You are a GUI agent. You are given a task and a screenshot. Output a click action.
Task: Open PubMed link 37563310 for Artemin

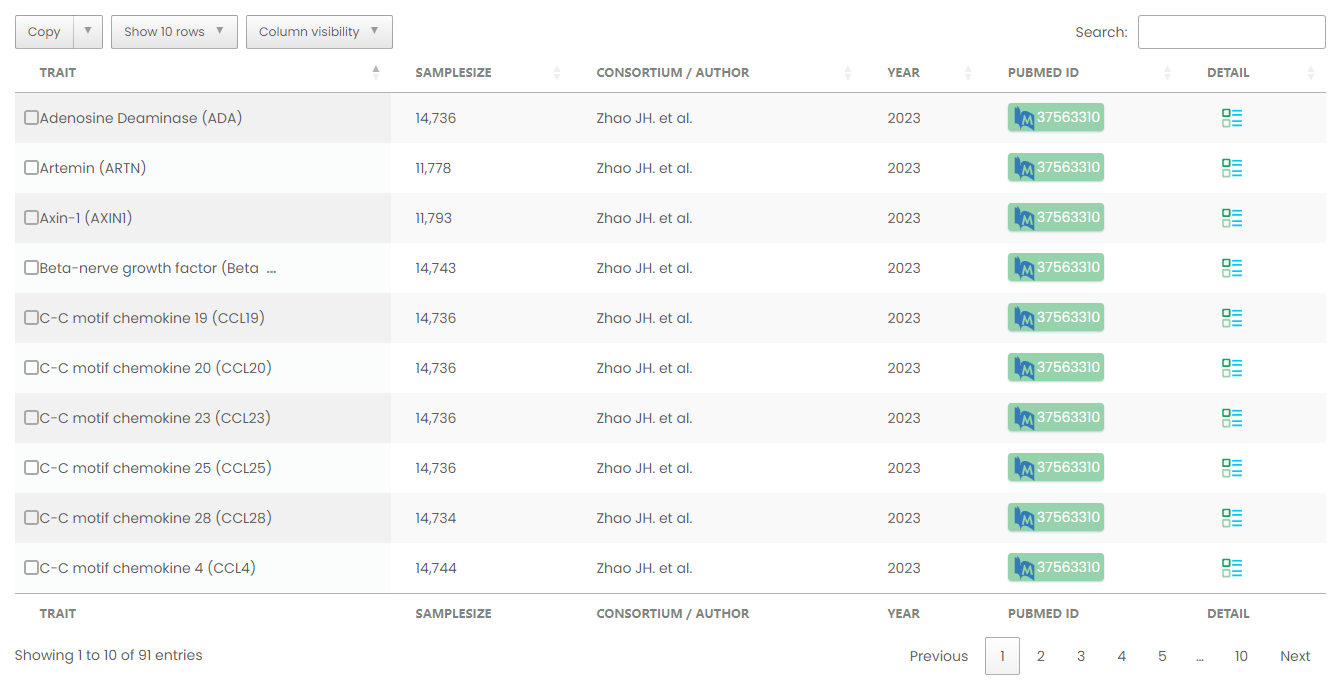(x=1056, y=168)
